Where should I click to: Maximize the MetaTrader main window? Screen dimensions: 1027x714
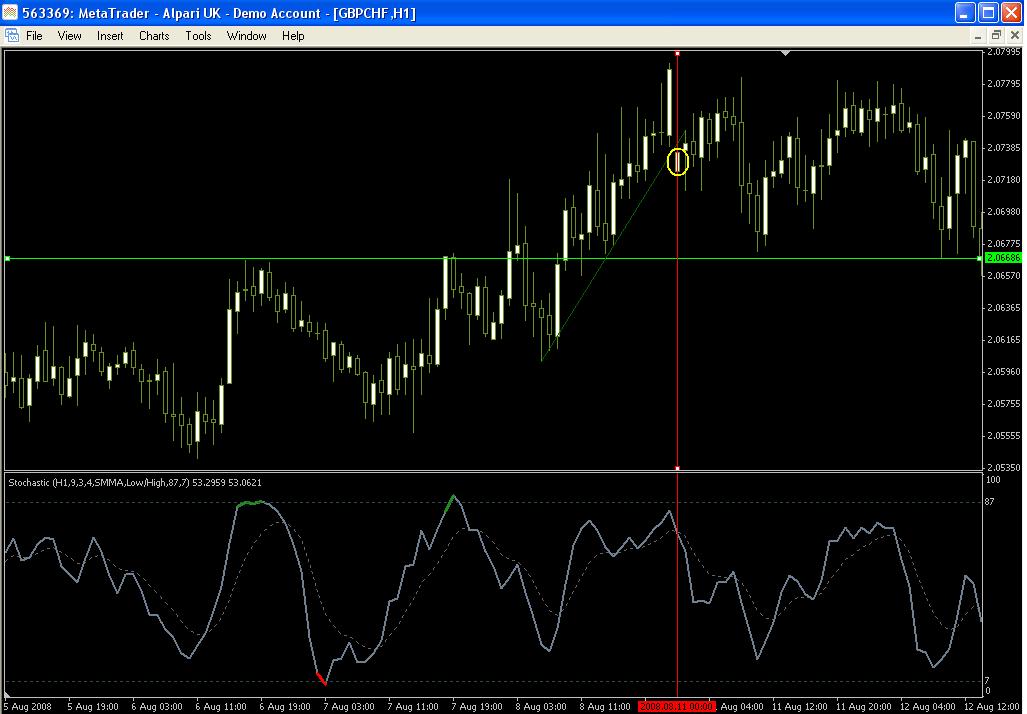coord(988,13)
